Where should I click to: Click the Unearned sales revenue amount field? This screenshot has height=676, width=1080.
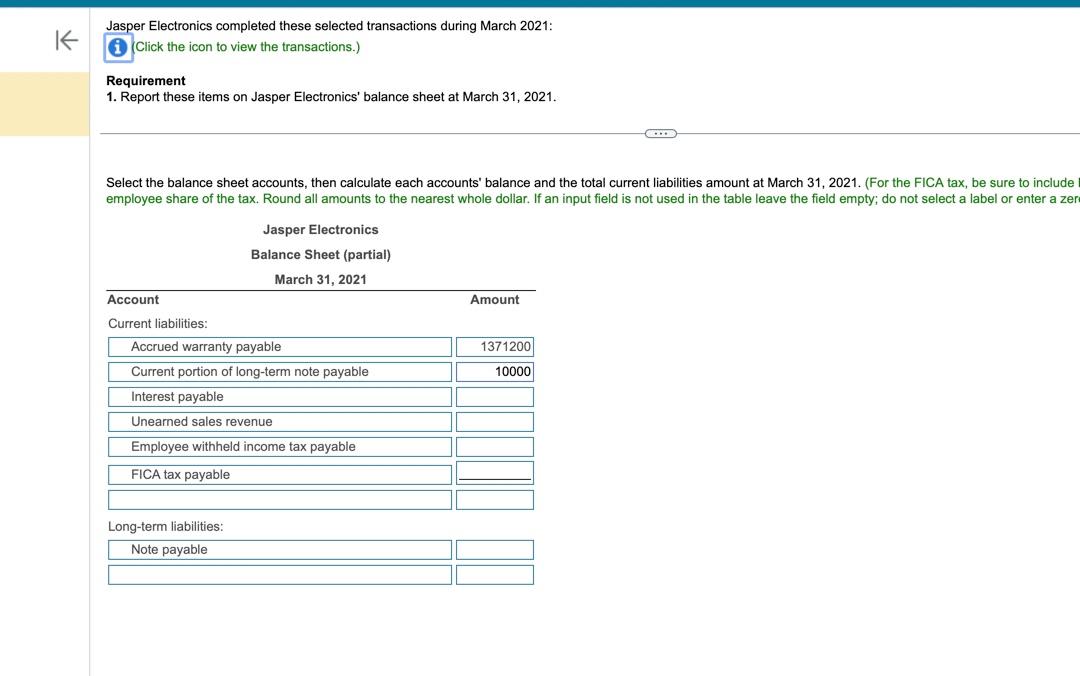click(494, 421)
